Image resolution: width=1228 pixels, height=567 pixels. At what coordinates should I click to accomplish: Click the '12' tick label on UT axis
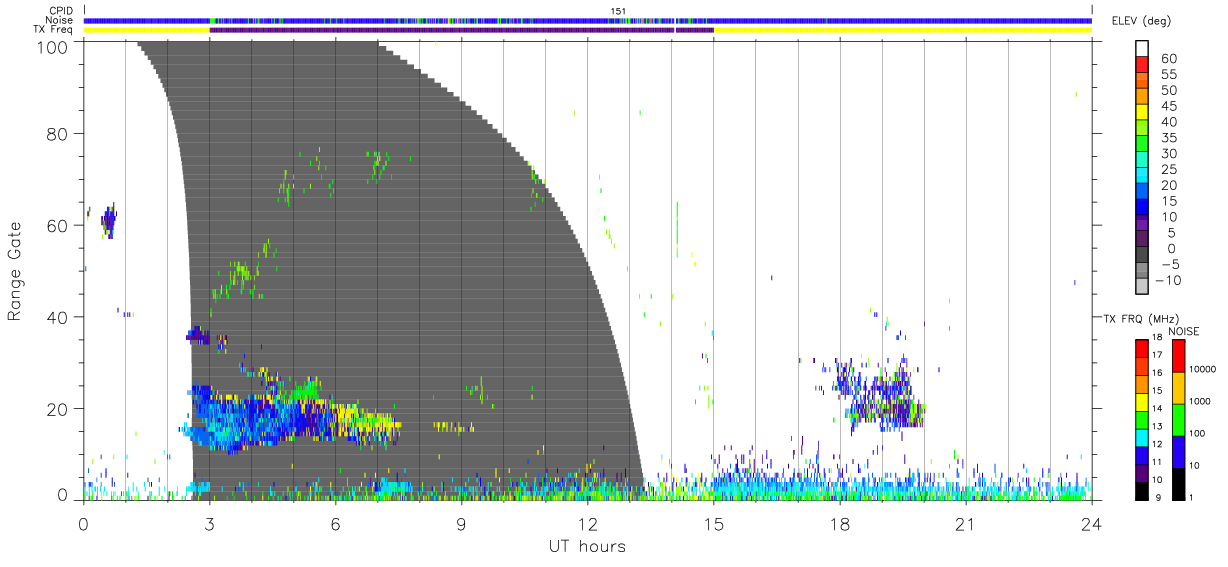(x=587, y=524)
